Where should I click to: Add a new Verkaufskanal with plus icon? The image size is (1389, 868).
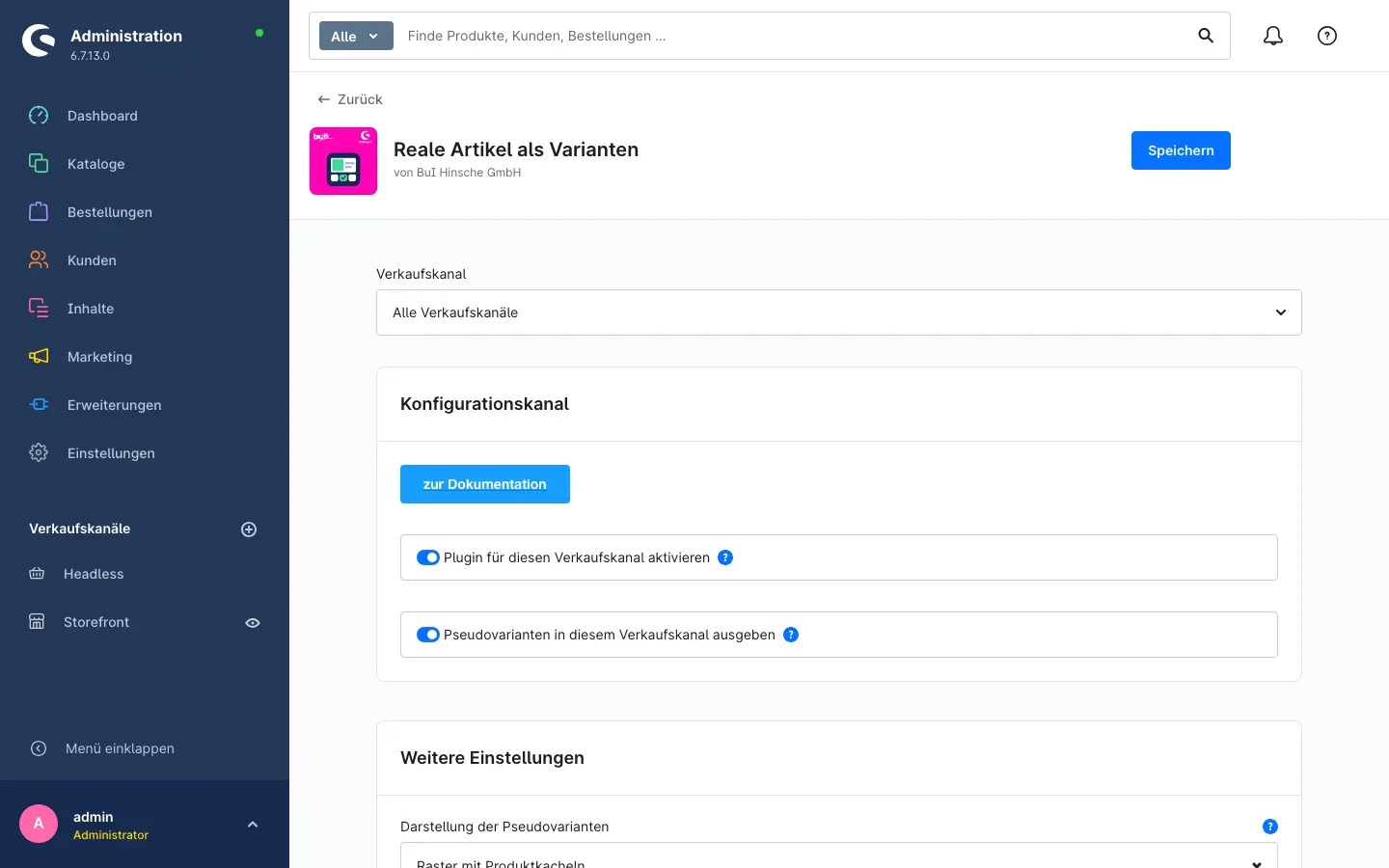click(x=249, y=529)
